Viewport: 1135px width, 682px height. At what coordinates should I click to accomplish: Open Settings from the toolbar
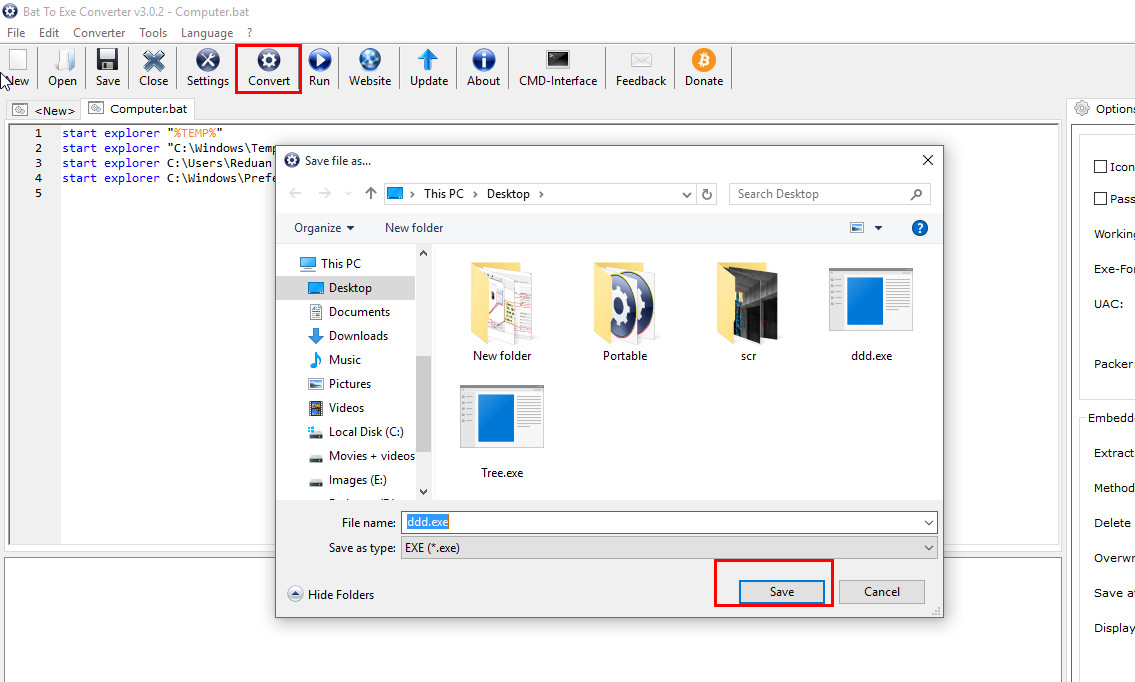[208, 61]
